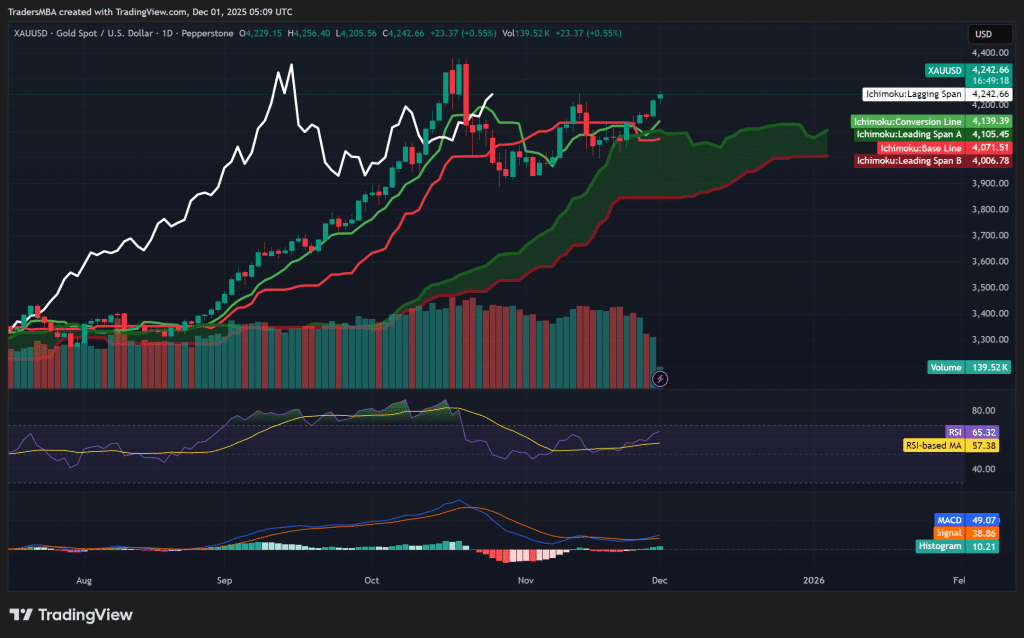
Task: Click the Histogram value label
Action: pyautogui.click(x=940, y=546)
